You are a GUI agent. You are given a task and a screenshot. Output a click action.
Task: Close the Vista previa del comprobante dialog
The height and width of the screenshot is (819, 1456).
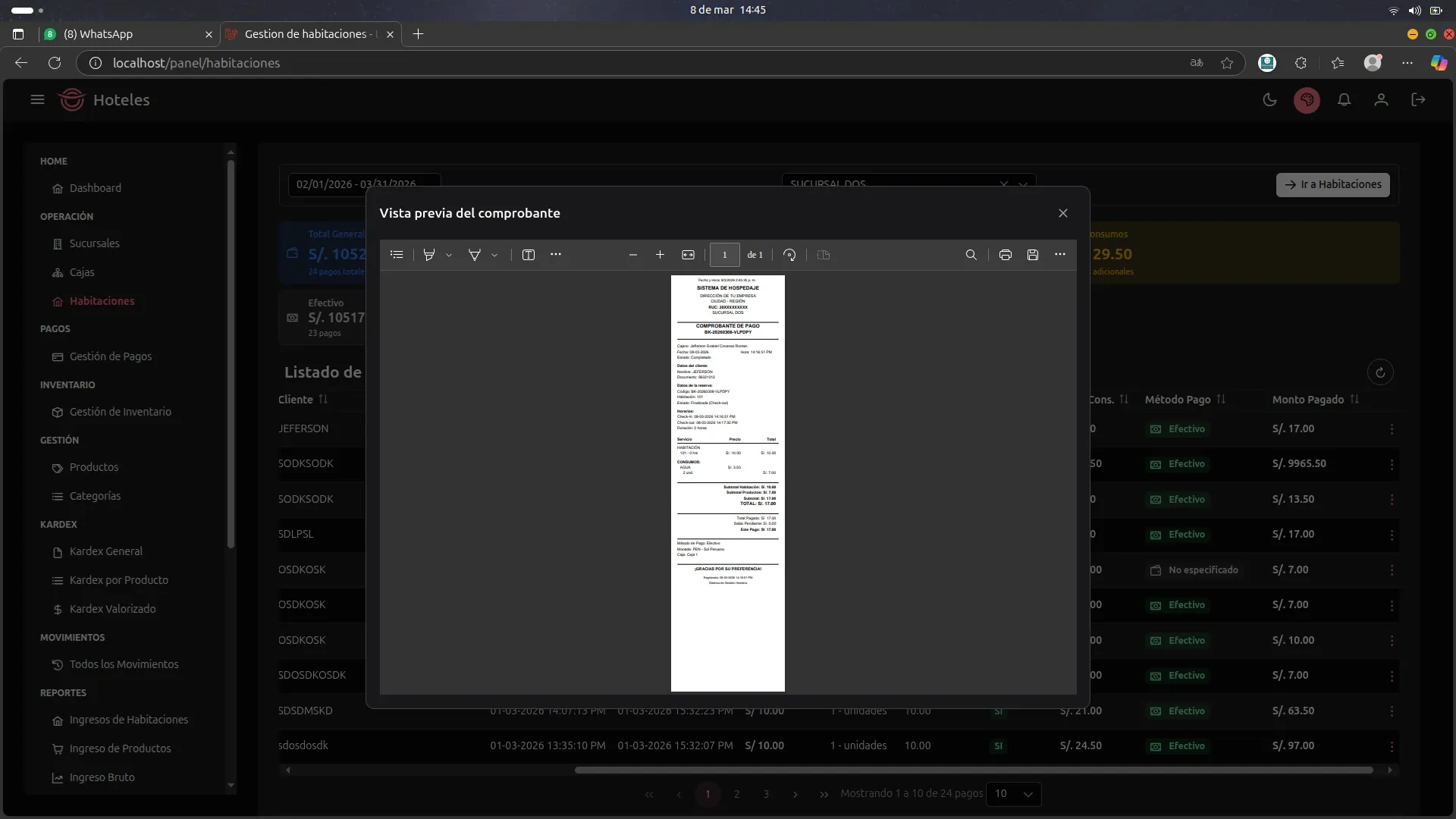[1062, 213]
